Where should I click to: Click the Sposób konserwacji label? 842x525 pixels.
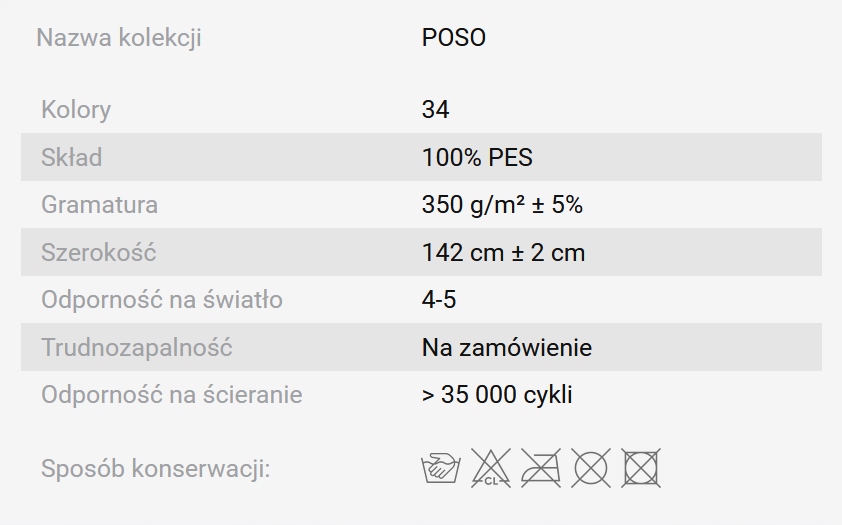click(x=156, y=468)
